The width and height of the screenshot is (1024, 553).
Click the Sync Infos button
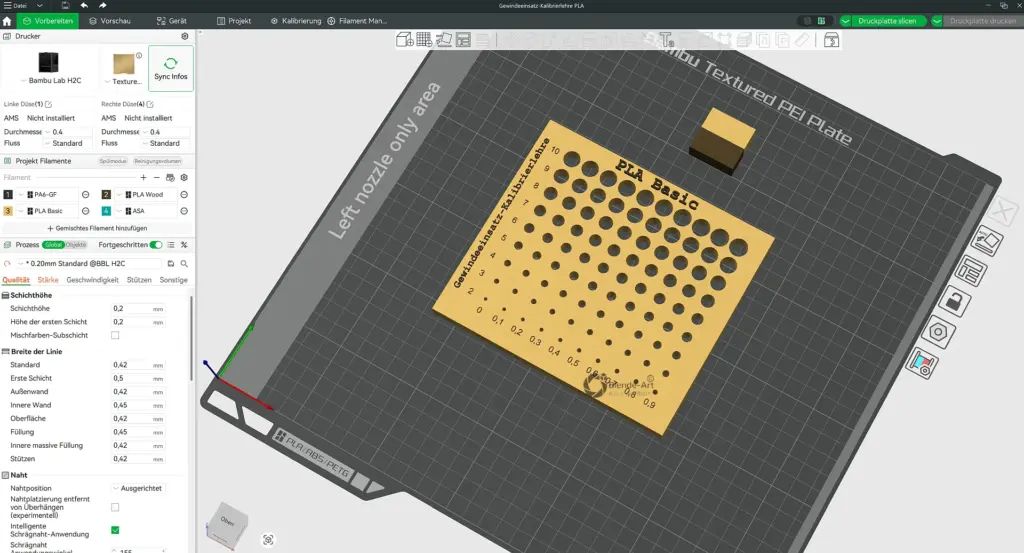(x=170, y=69)
